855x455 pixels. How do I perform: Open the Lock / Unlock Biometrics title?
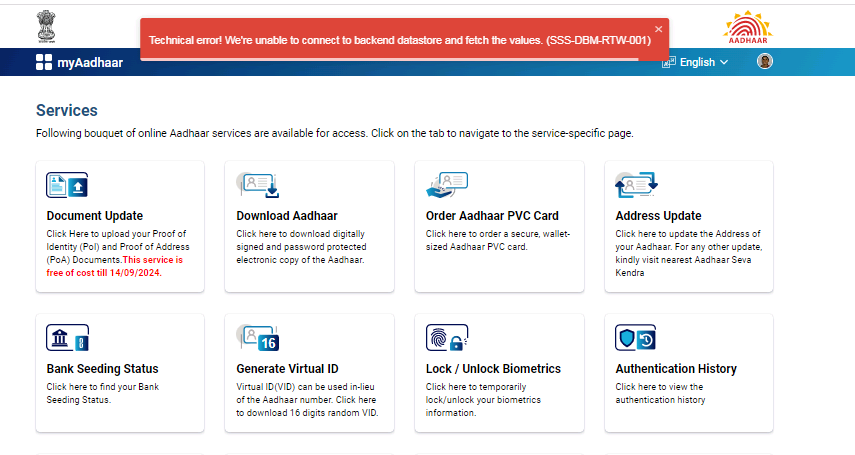[493, 369]
